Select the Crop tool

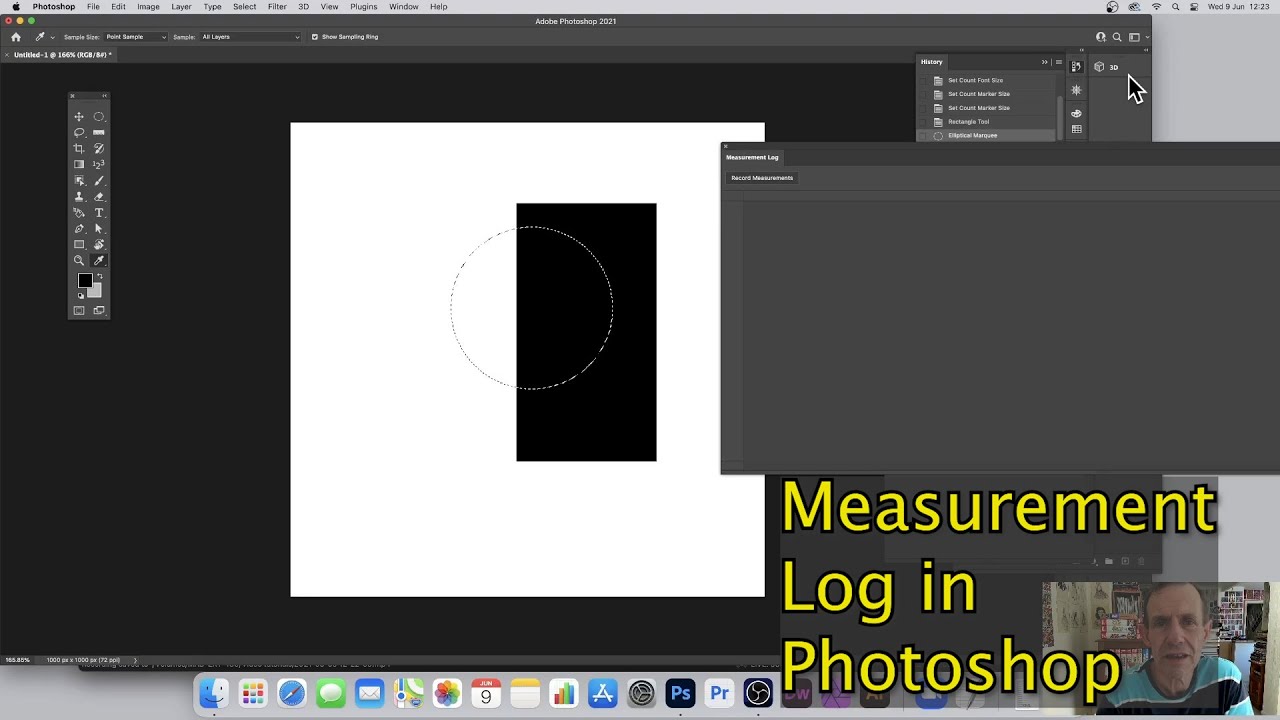point(79,149)
